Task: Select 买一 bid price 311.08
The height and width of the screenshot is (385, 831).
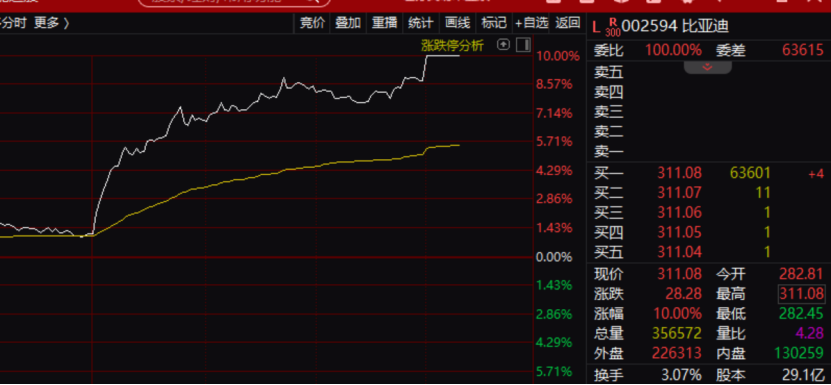Action: pyautogui.click(x=679, y=173)
